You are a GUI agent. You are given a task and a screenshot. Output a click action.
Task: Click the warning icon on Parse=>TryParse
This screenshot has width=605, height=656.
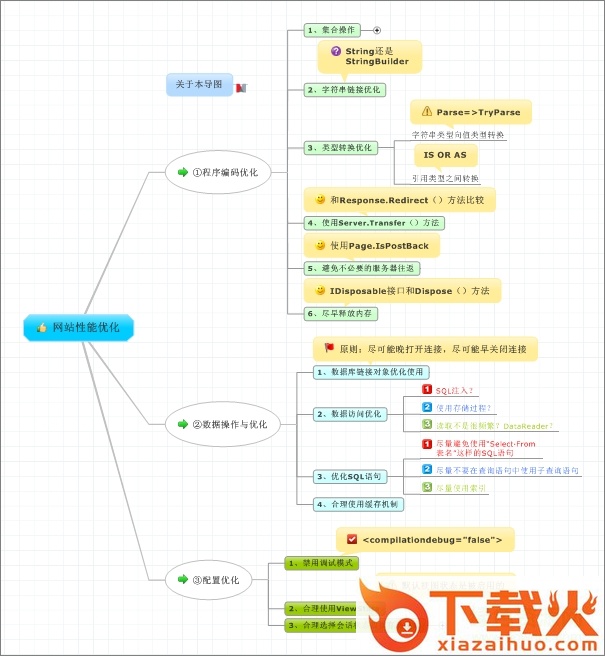pos(427,111)
